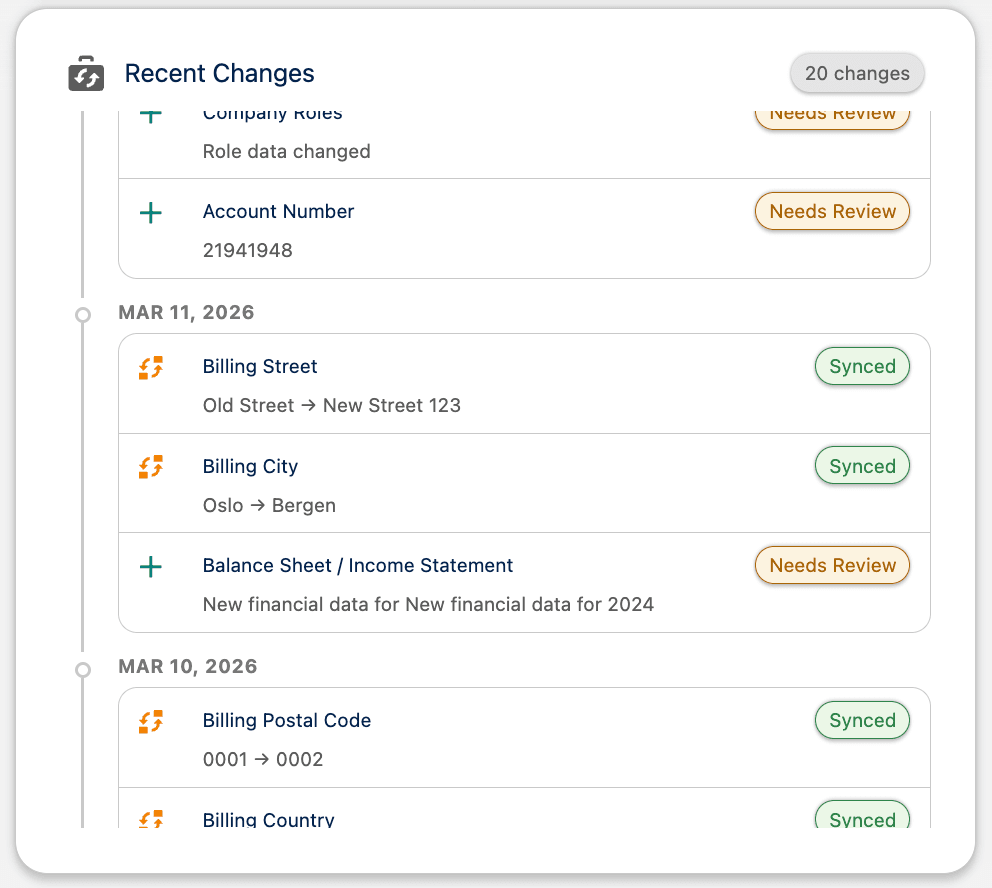Open the 20 changes counter
992x888 pixels.
(x=856, y=73)
